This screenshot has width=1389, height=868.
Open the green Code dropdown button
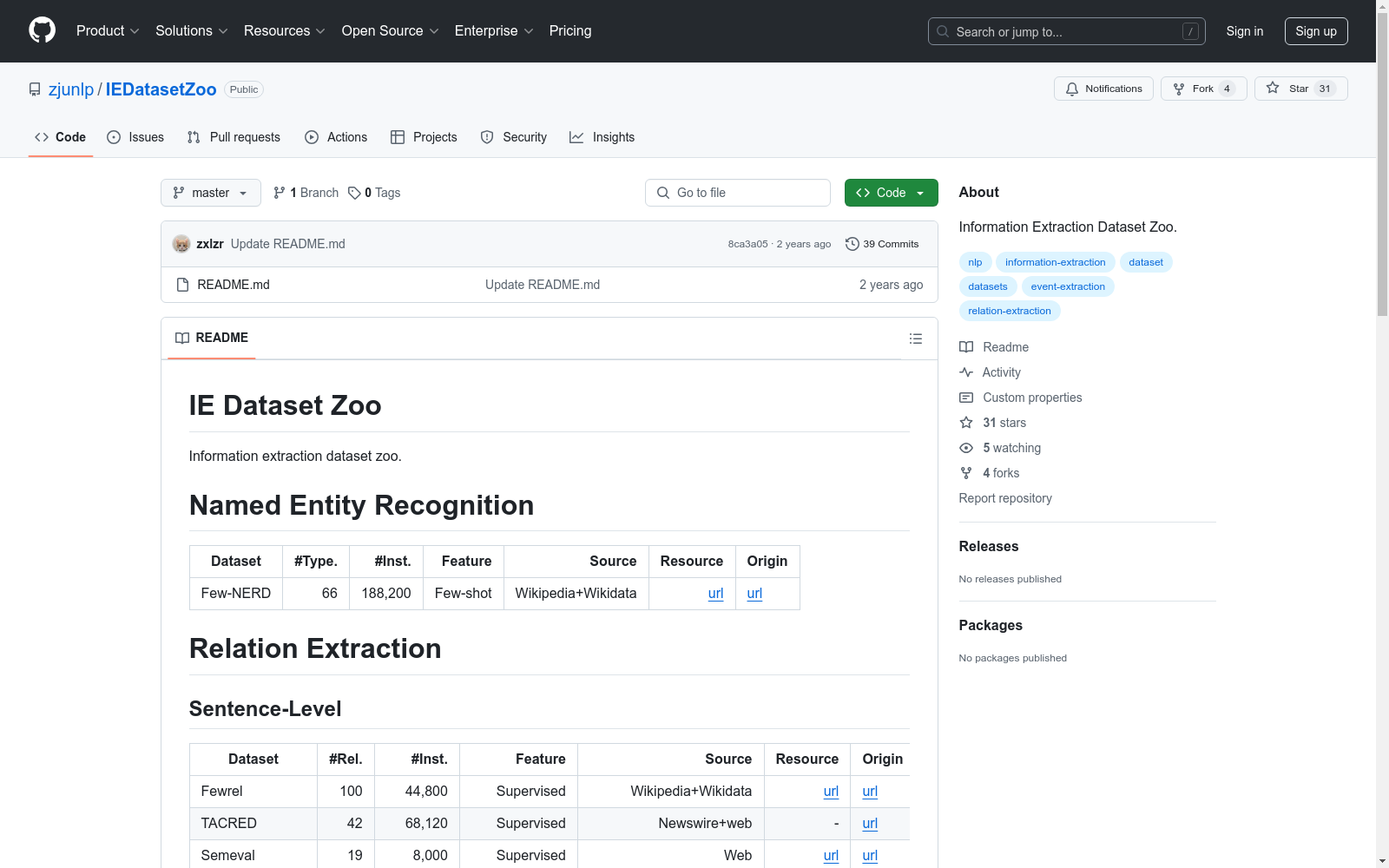(x=891, y=193)
